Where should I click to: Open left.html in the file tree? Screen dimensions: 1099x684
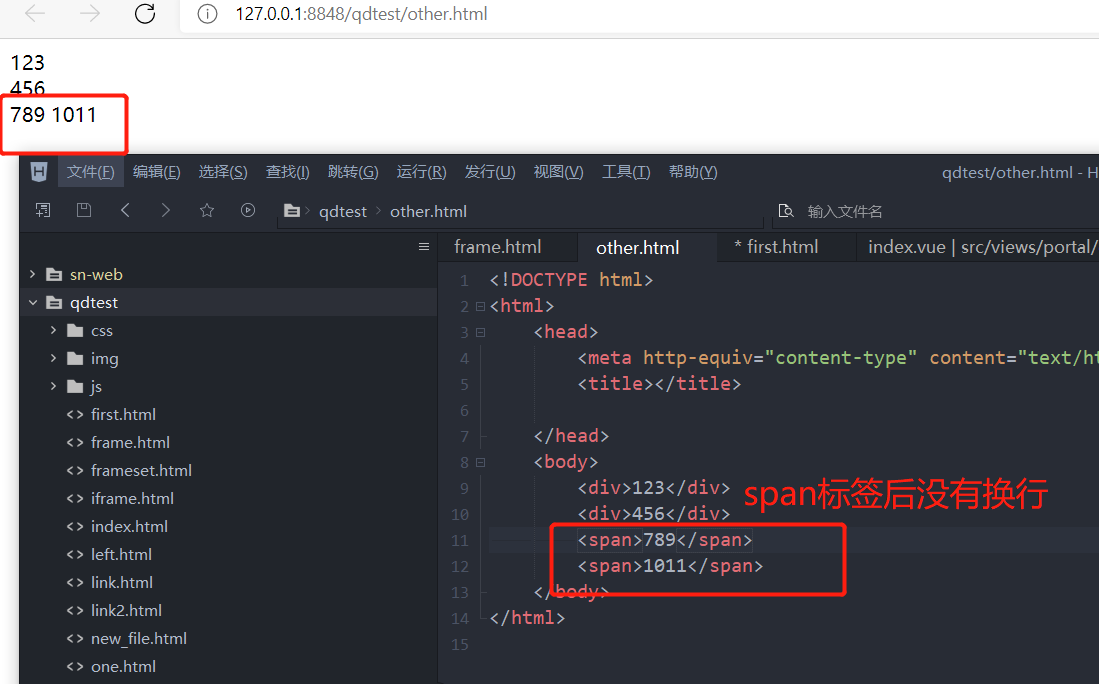point(121,555)
